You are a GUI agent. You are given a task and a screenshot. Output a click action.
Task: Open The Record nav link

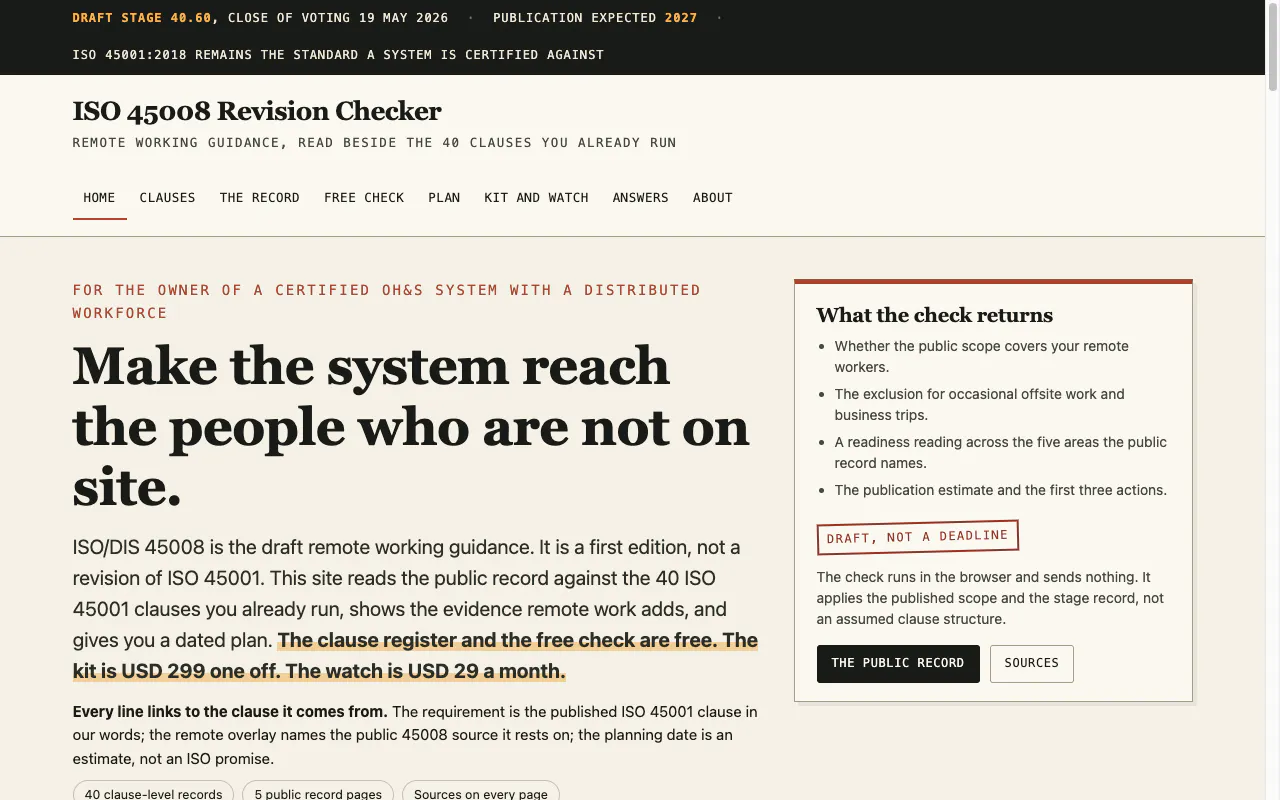tap(259, 198)
